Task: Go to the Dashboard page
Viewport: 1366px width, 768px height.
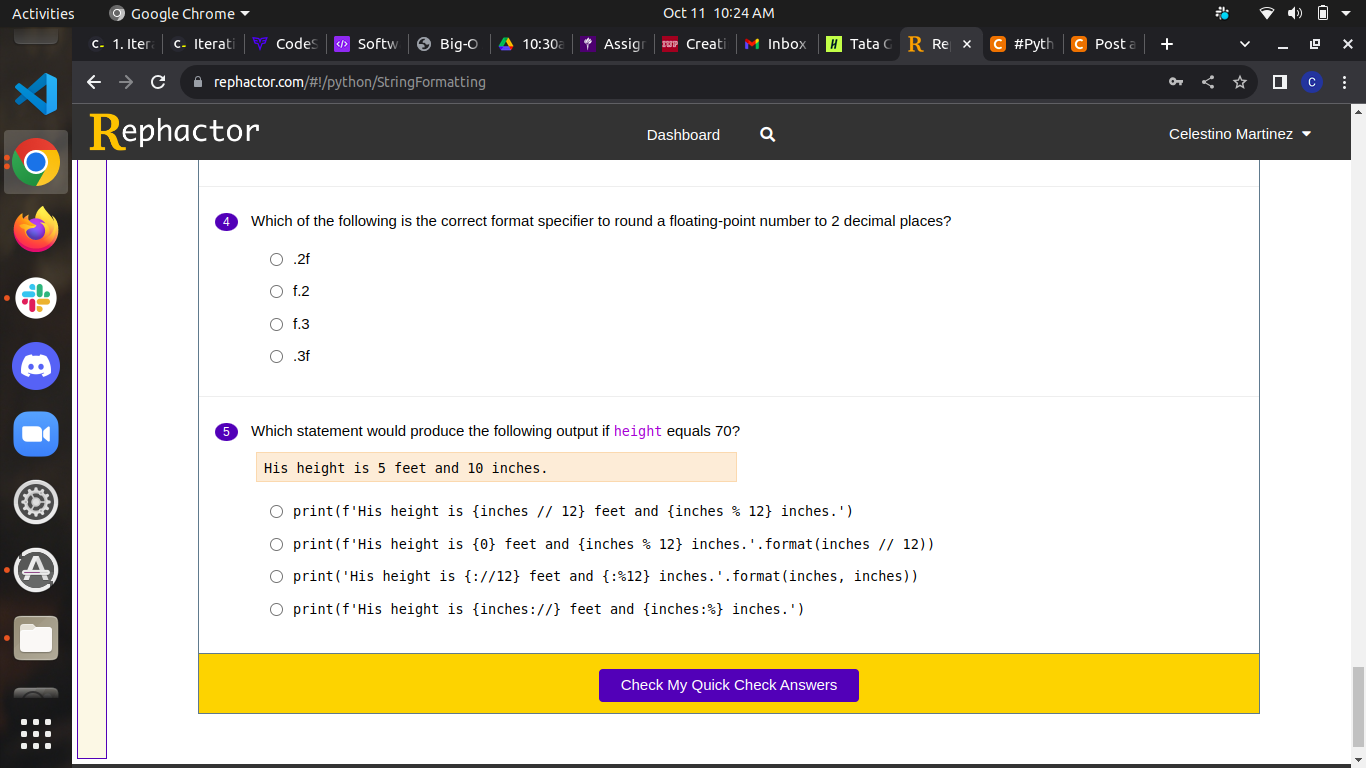Action: click(683, 134)
